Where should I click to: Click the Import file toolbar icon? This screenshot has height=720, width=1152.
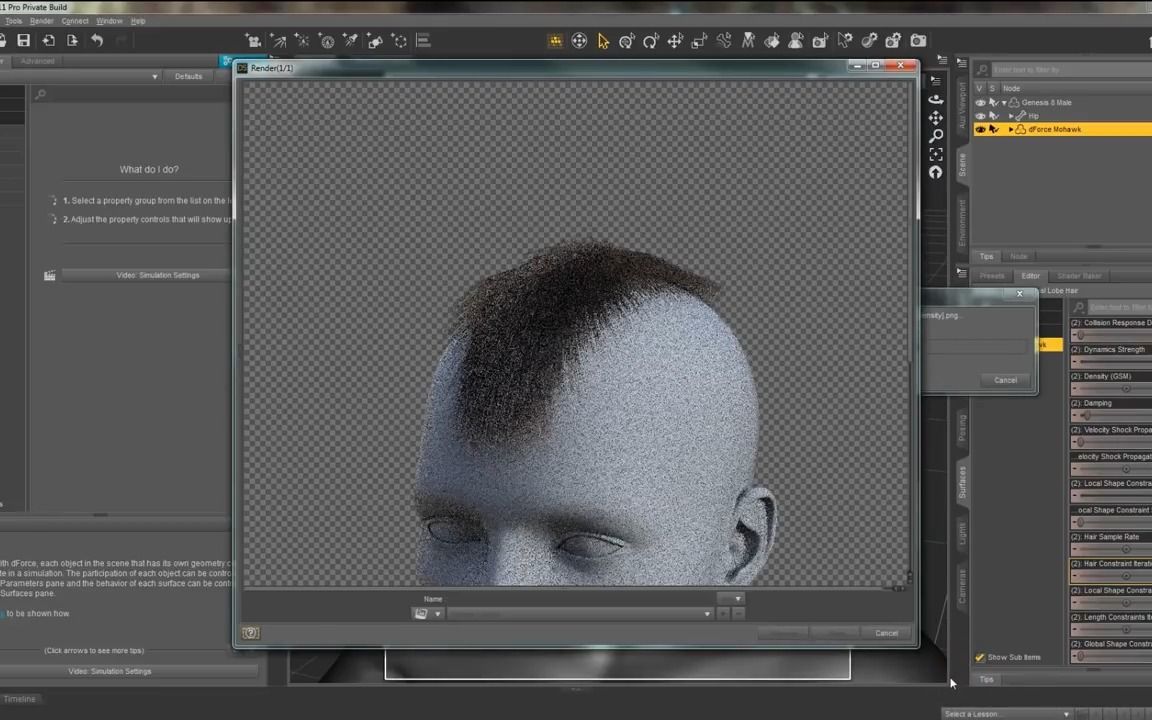(x=48, y=40)
